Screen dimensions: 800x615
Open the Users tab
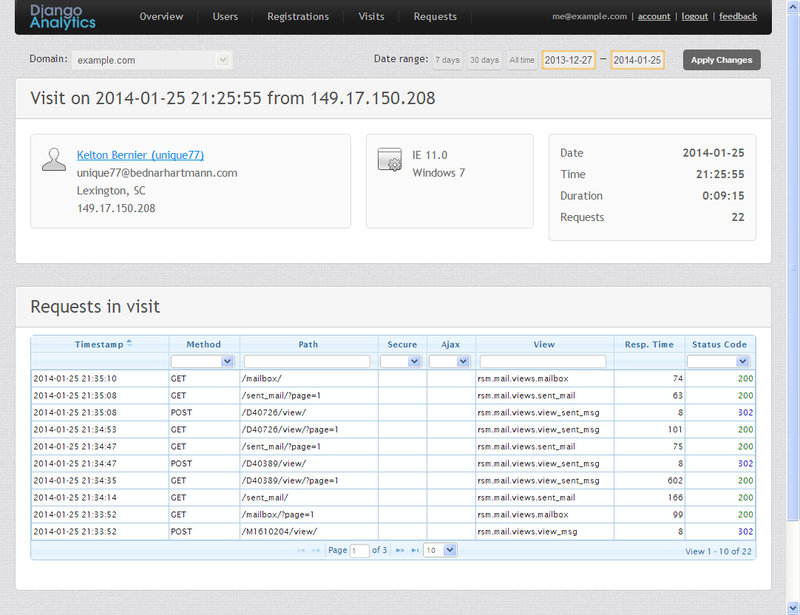(x=225, y=16)
